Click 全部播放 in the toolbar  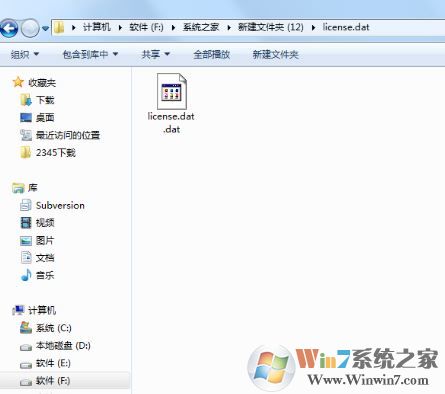pos(212,54)
